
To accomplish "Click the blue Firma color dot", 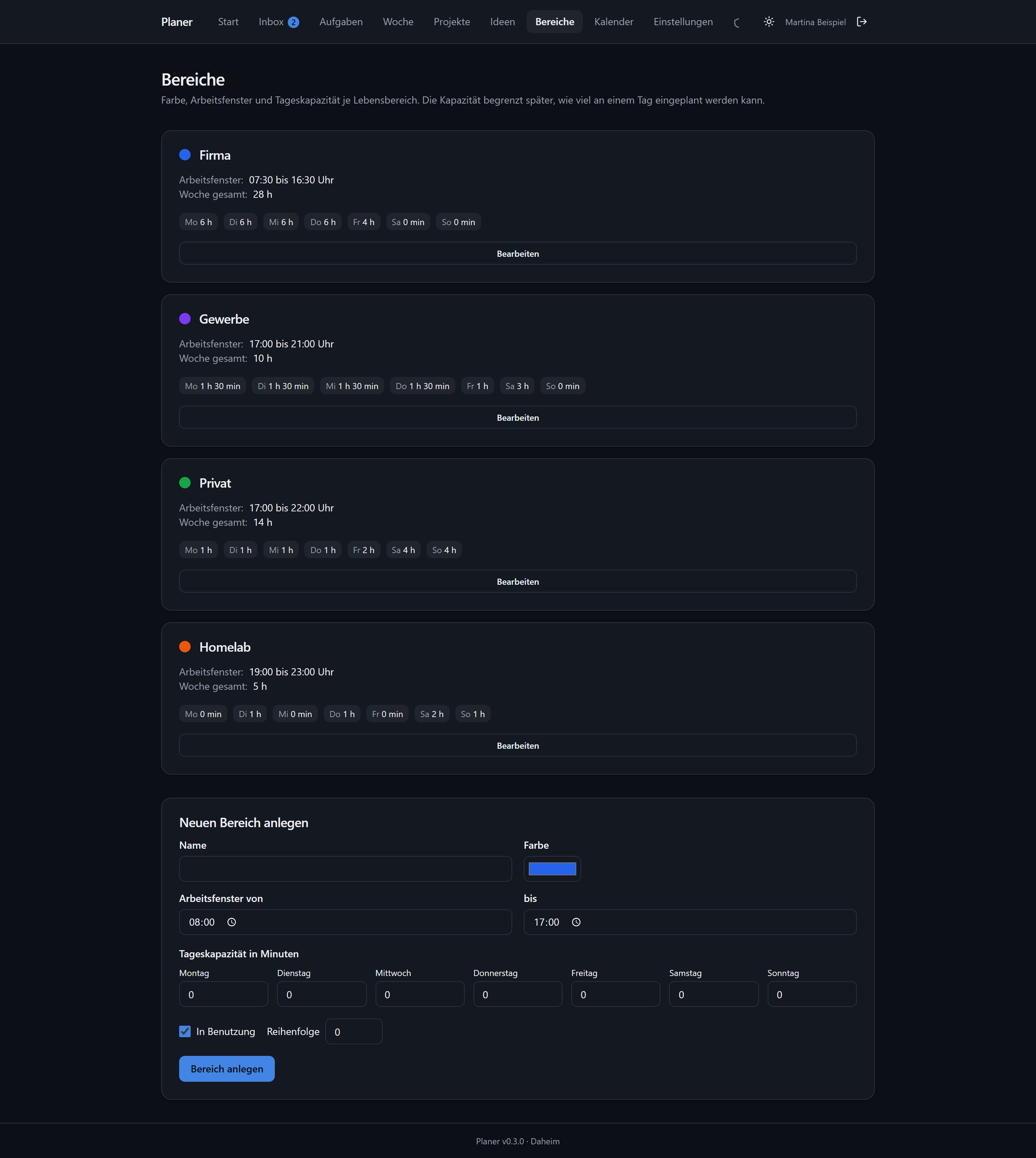I will pos(185,155).
